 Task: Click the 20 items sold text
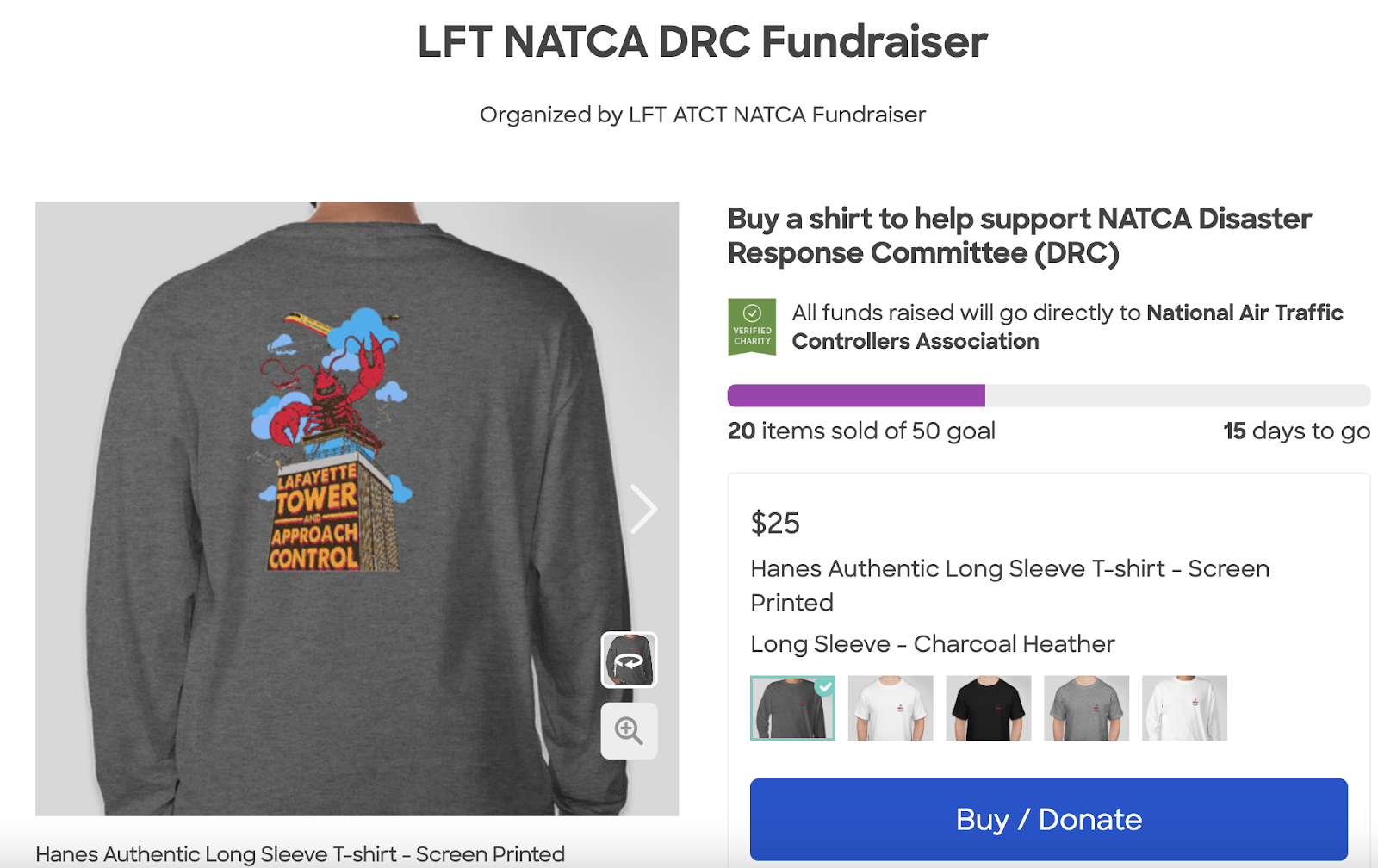tap(861, 431)
